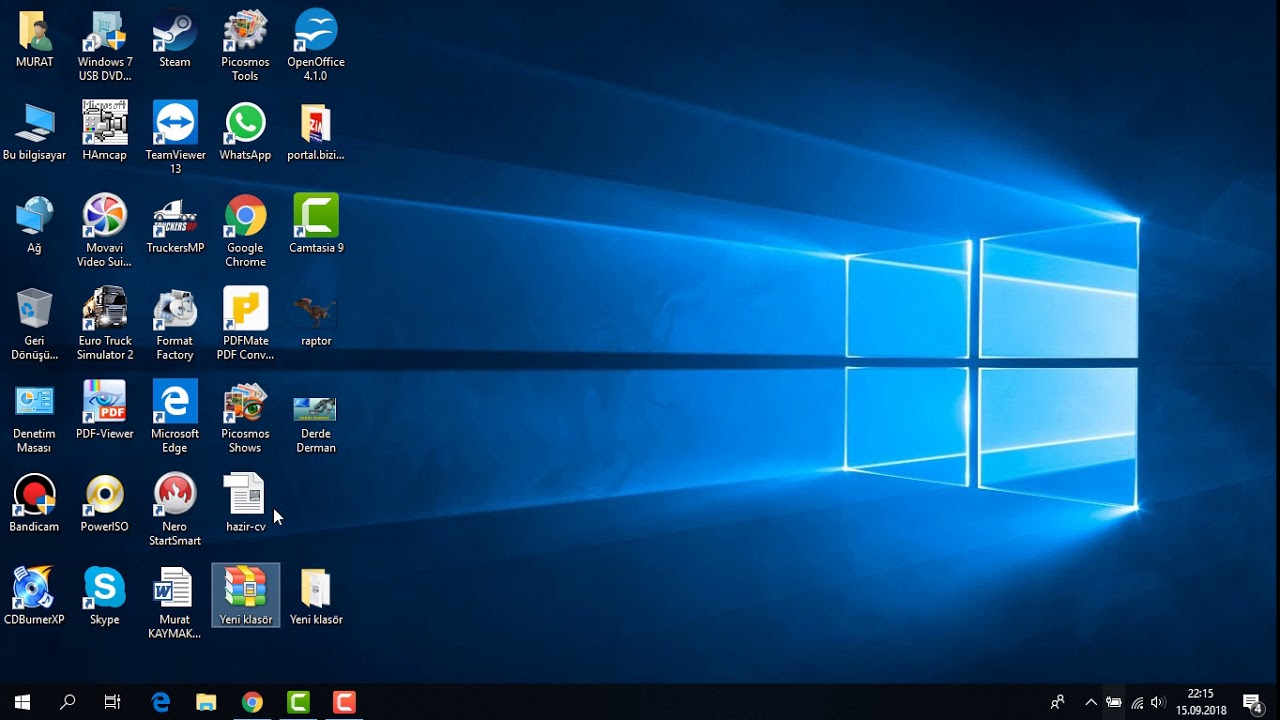This screenshot has height=720, width=1280.
Task: Open the Windows Start menu
Action: point(22,702)
